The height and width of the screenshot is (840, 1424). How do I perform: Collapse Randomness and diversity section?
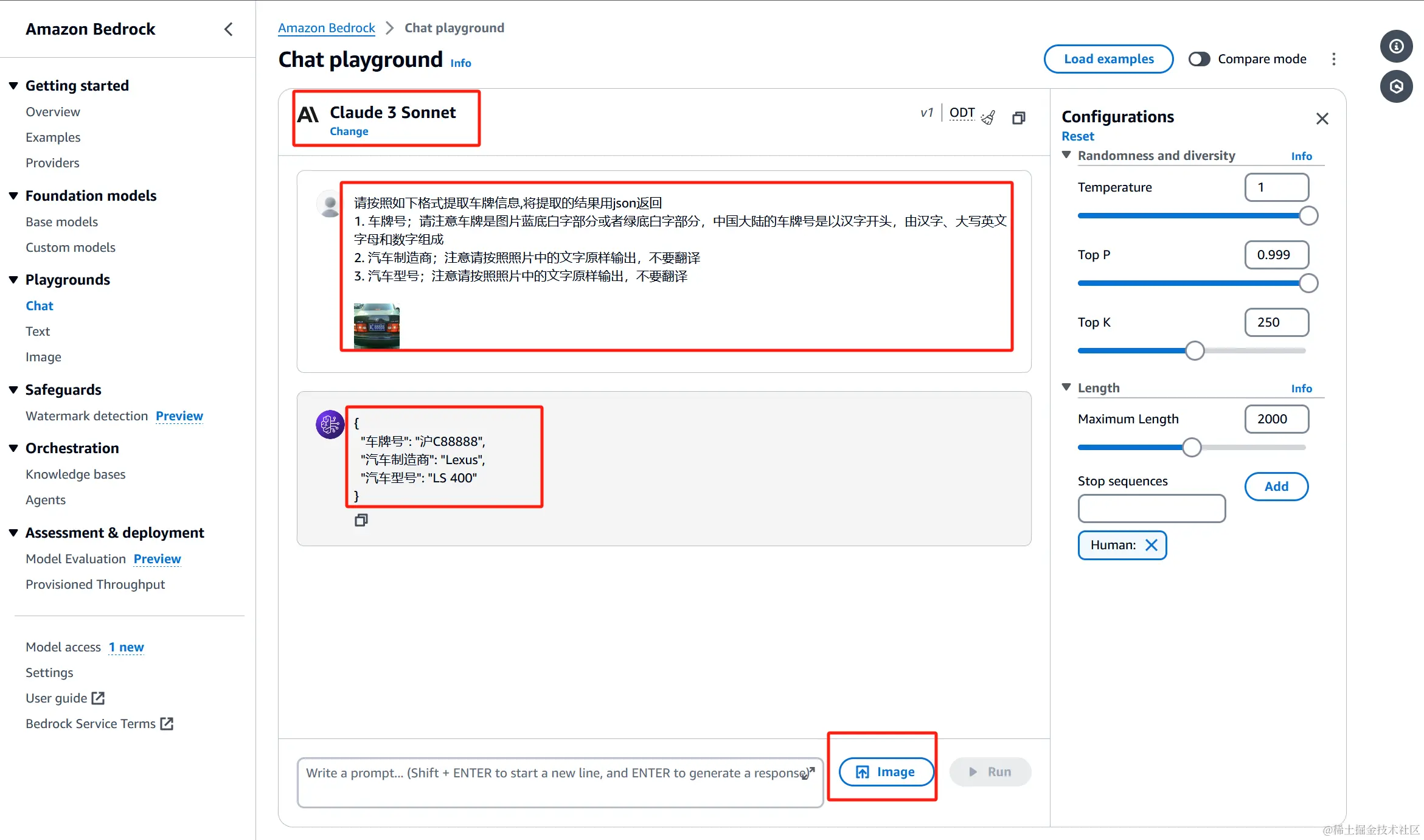coord(1066,155)
